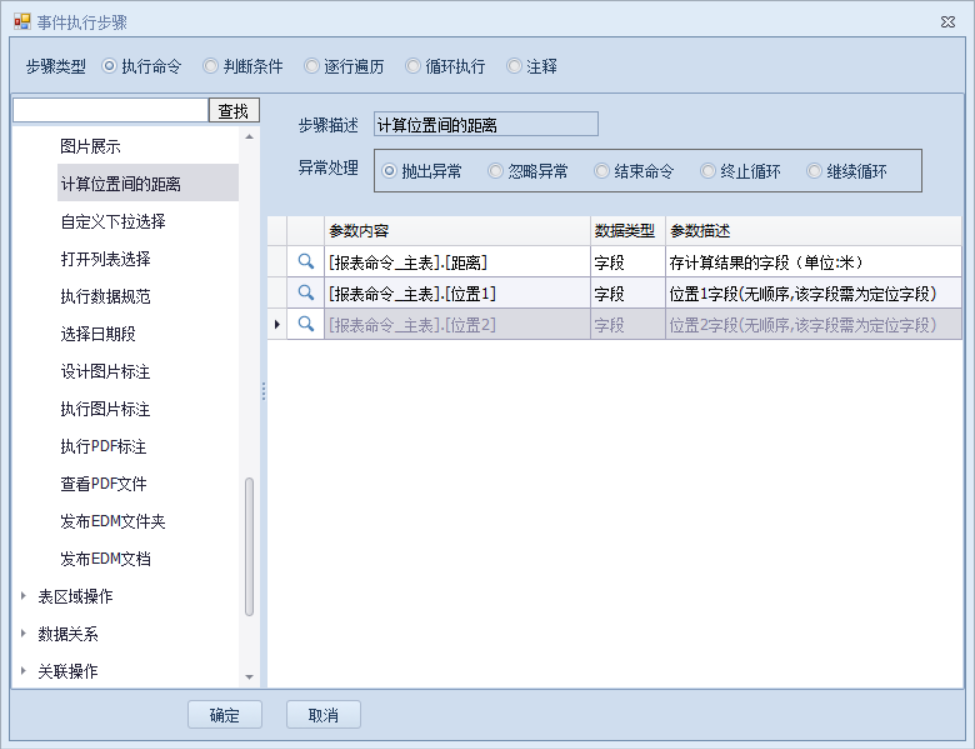Click the 确定 button

(x=225, y=715)
